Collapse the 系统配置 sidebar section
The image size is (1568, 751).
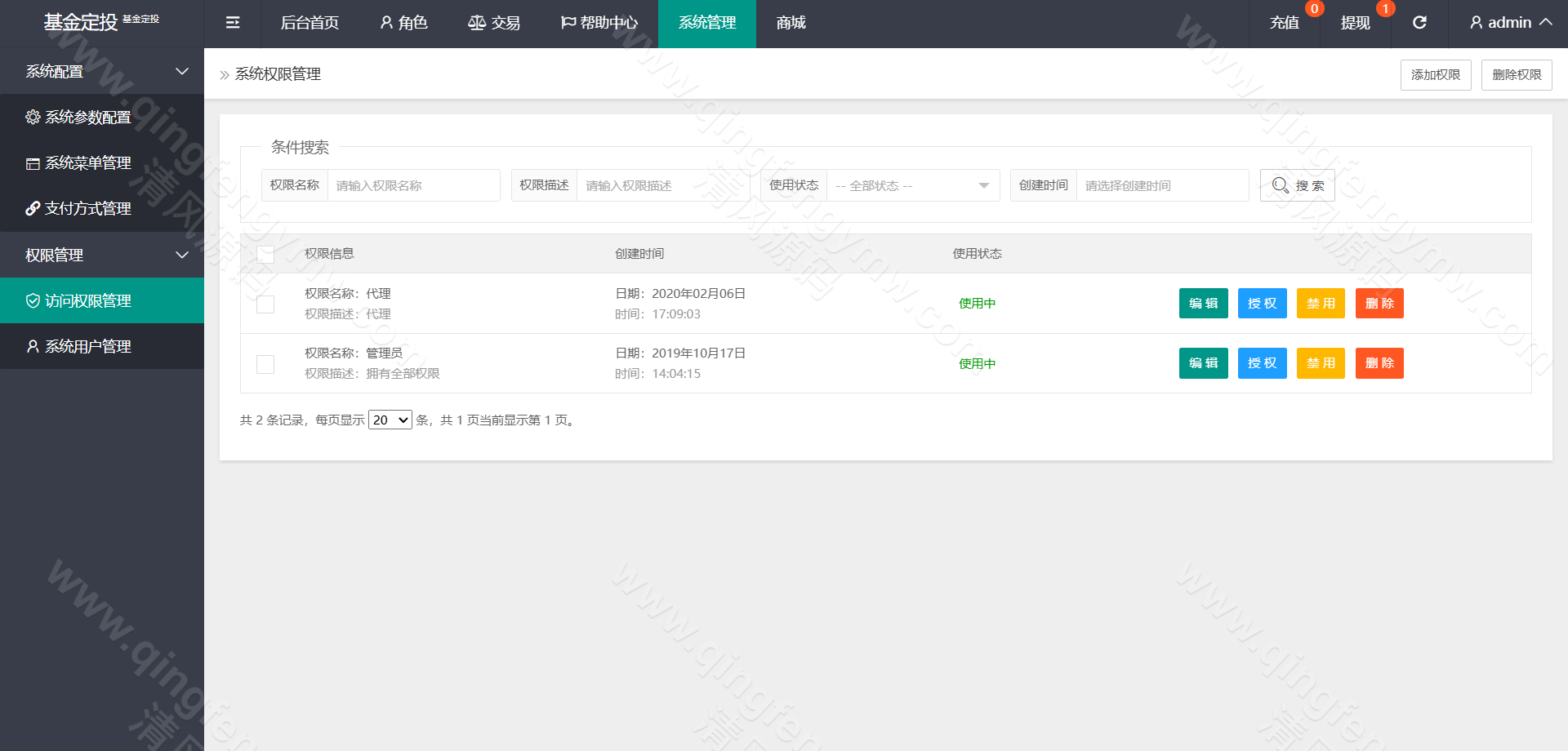[x=181, y=71]
